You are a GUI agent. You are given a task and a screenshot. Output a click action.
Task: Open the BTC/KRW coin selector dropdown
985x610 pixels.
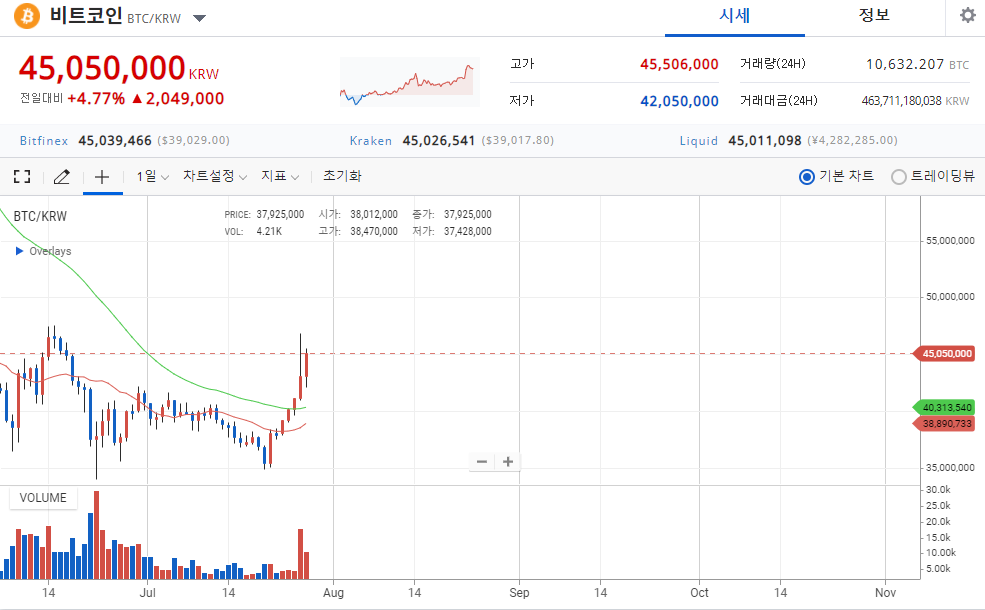[199, 18]
